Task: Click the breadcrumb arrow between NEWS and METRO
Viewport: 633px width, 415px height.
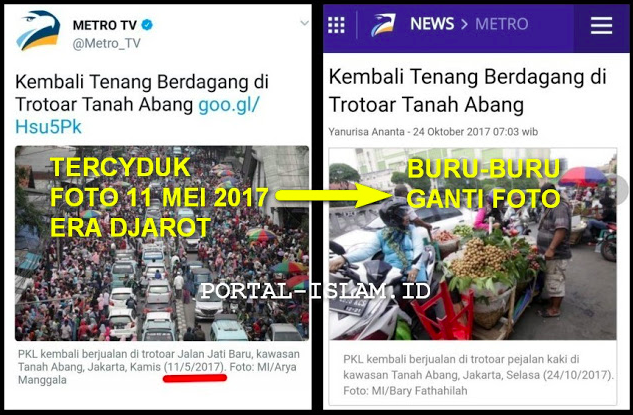Action: tap(464, 24)
